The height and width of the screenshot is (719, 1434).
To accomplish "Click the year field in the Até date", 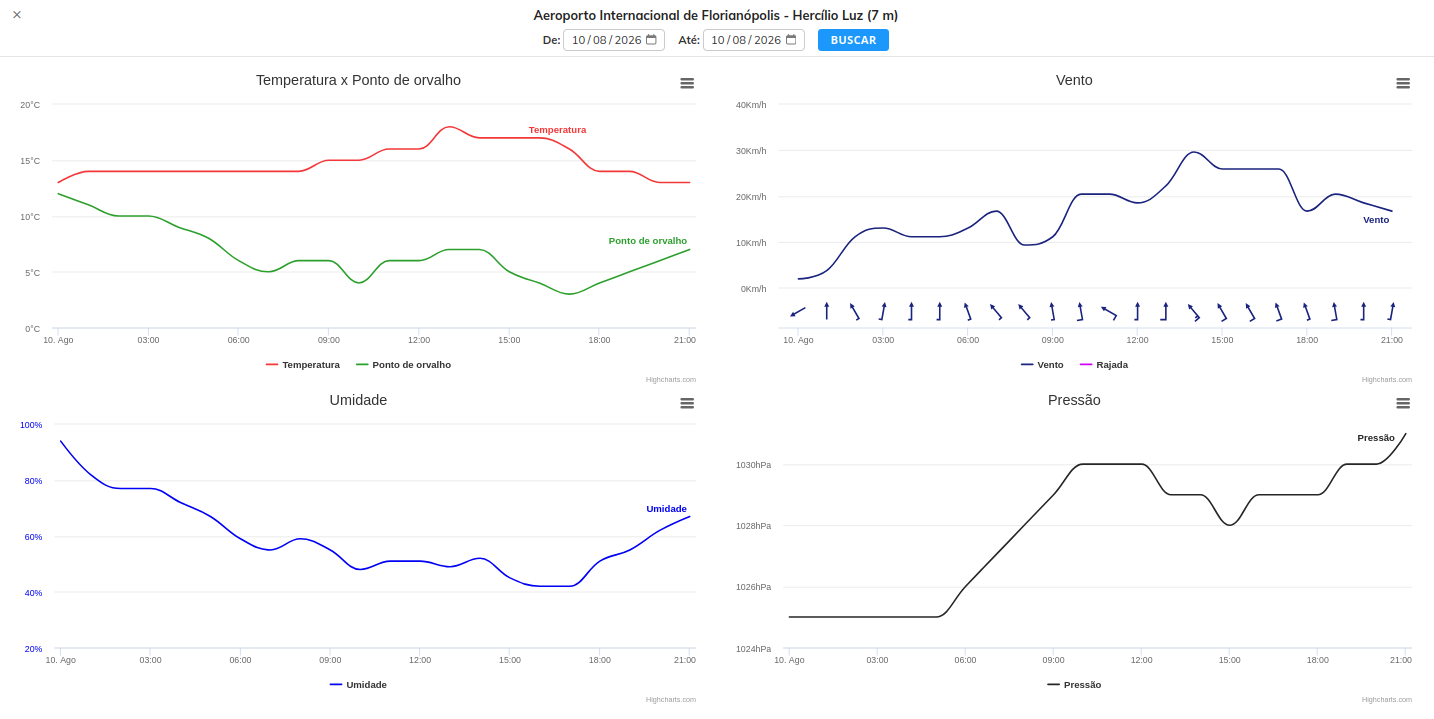I will [767, 40].
